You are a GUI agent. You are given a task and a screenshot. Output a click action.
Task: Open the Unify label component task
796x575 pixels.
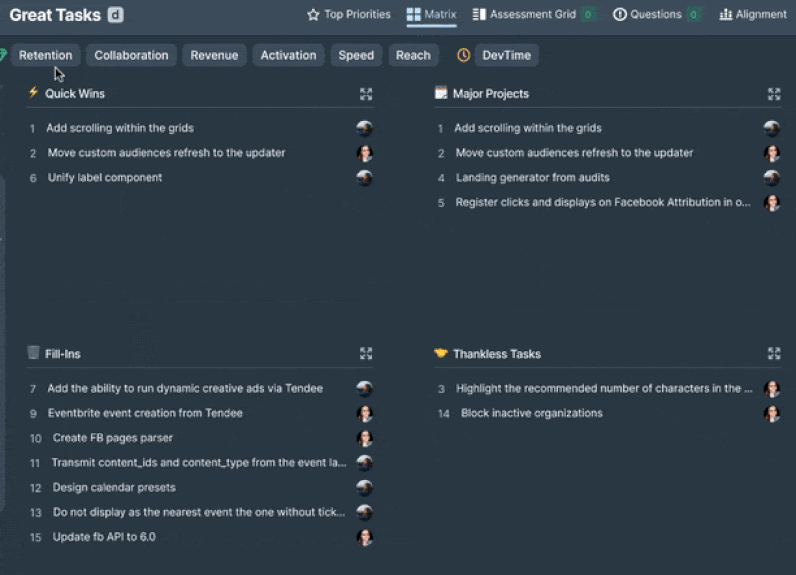[105, 178]
